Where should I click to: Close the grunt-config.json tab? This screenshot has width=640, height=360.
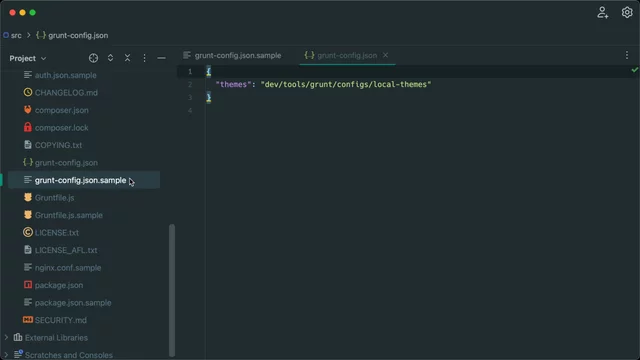tap(385, 55)
